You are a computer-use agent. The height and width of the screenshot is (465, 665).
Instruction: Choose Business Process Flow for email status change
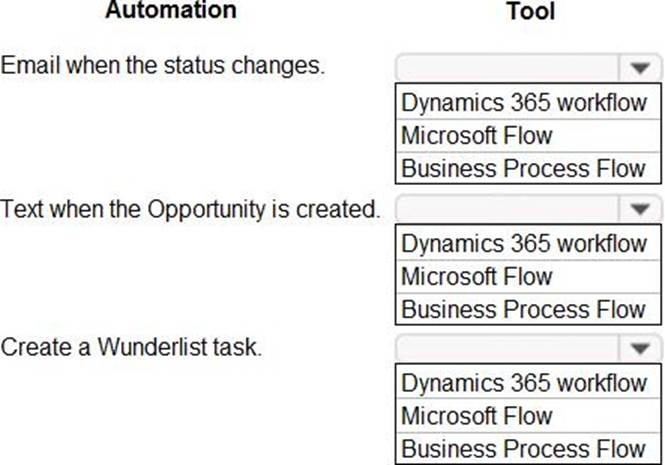pyautogui.click(x=524, y=168)
